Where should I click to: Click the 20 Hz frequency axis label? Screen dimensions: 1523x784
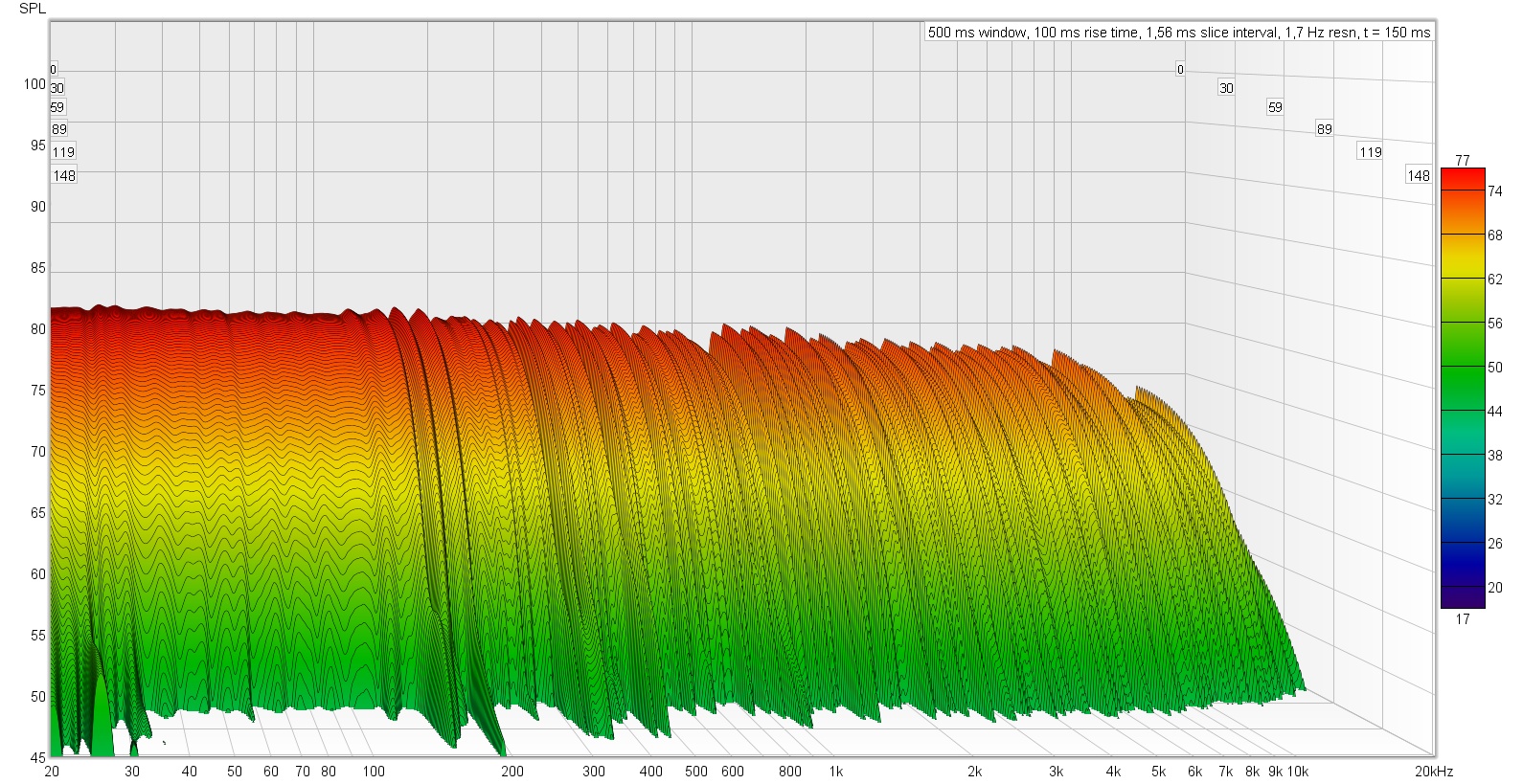pyautogui.click(x=52, y=772)
